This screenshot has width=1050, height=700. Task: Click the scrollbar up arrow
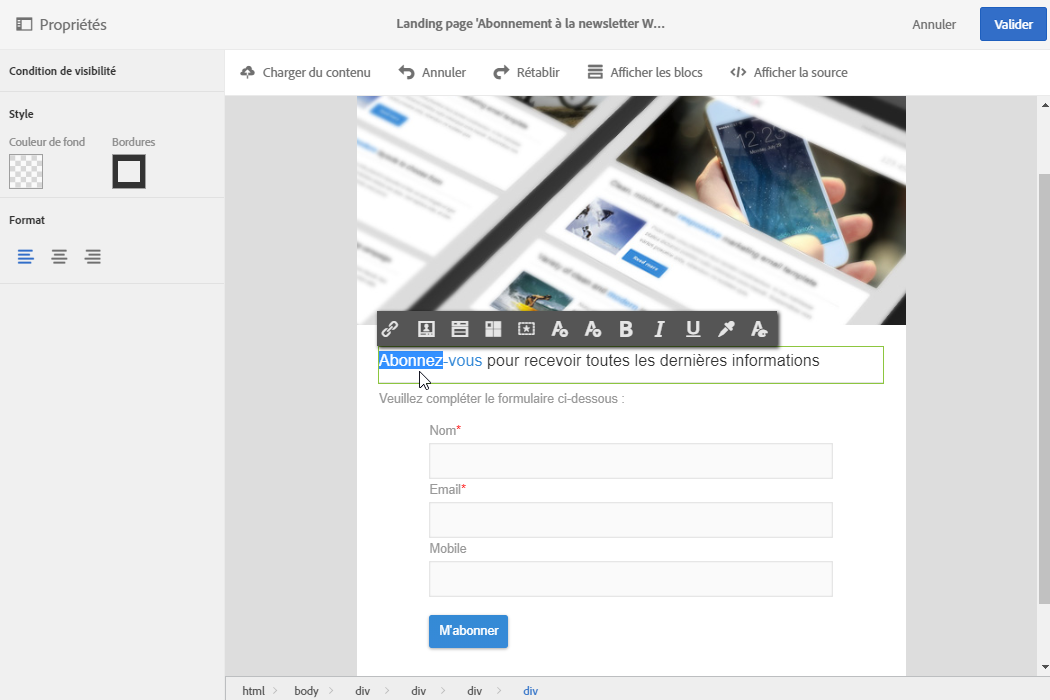point(1045,105)
